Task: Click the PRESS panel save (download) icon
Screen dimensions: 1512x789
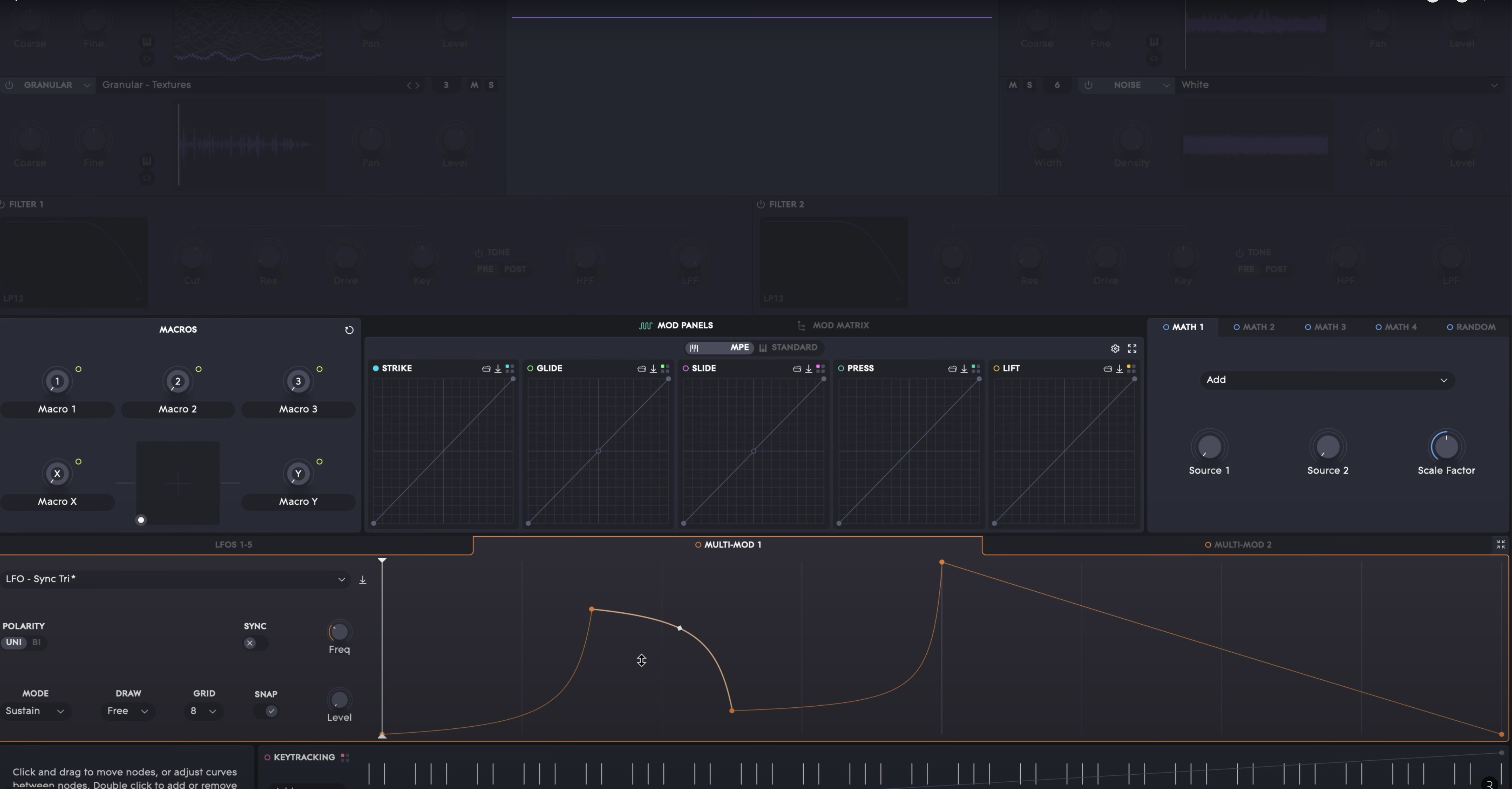Action: [x=964, y=369]
